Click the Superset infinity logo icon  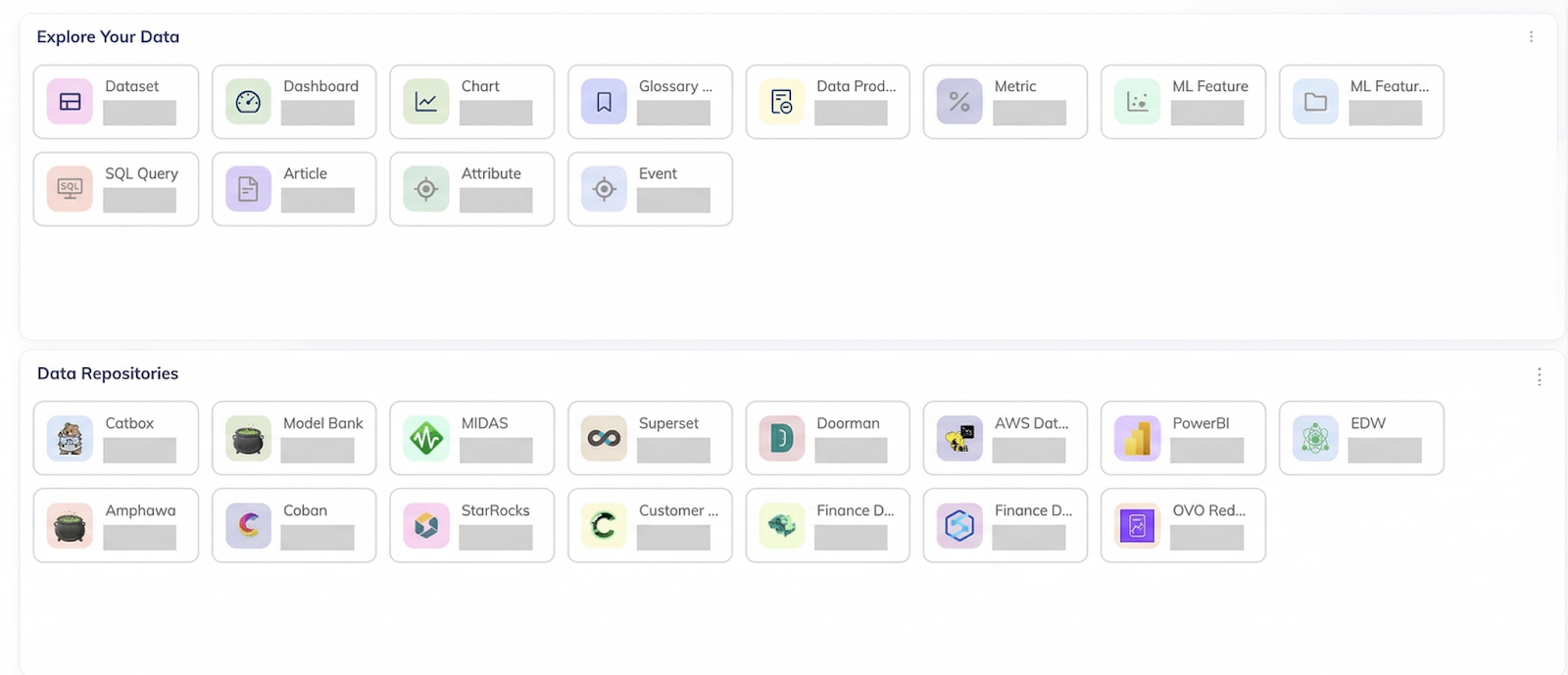coord(604,439)
